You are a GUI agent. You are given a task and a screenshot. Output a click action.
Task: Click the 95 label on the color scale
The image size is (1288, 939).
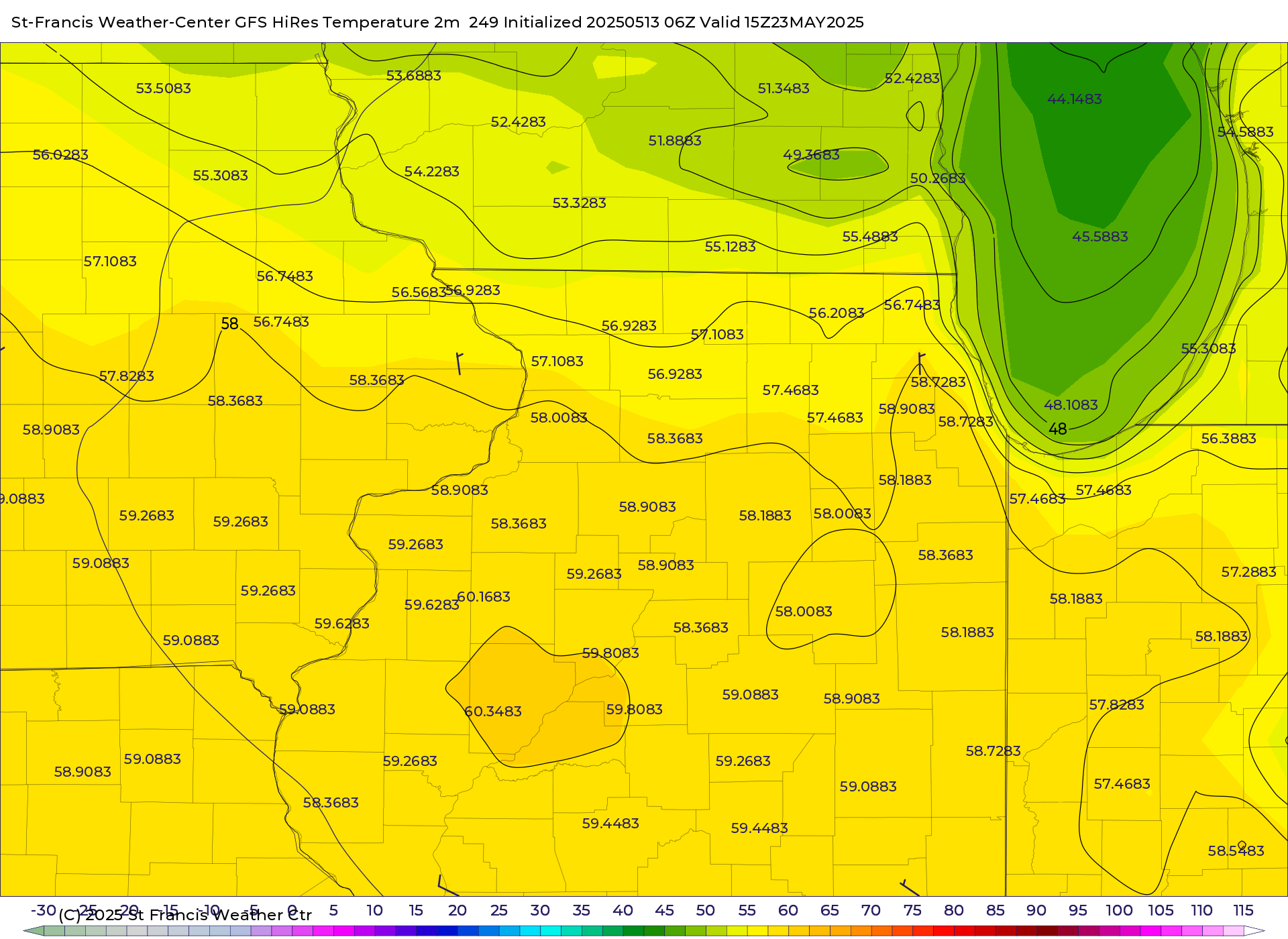click(x=1077, y=911)
